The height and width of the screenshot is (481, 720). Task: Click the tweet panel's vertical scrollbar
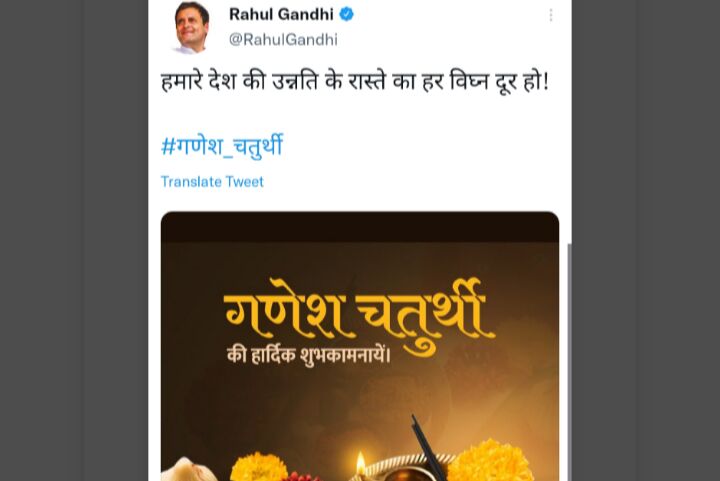tap(569, 362)
